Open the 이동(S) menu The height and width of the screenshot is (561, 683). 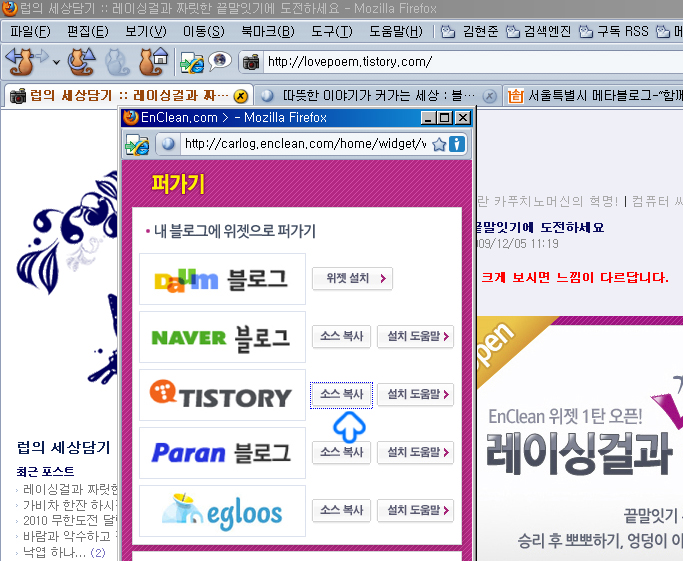click(203, 31)
